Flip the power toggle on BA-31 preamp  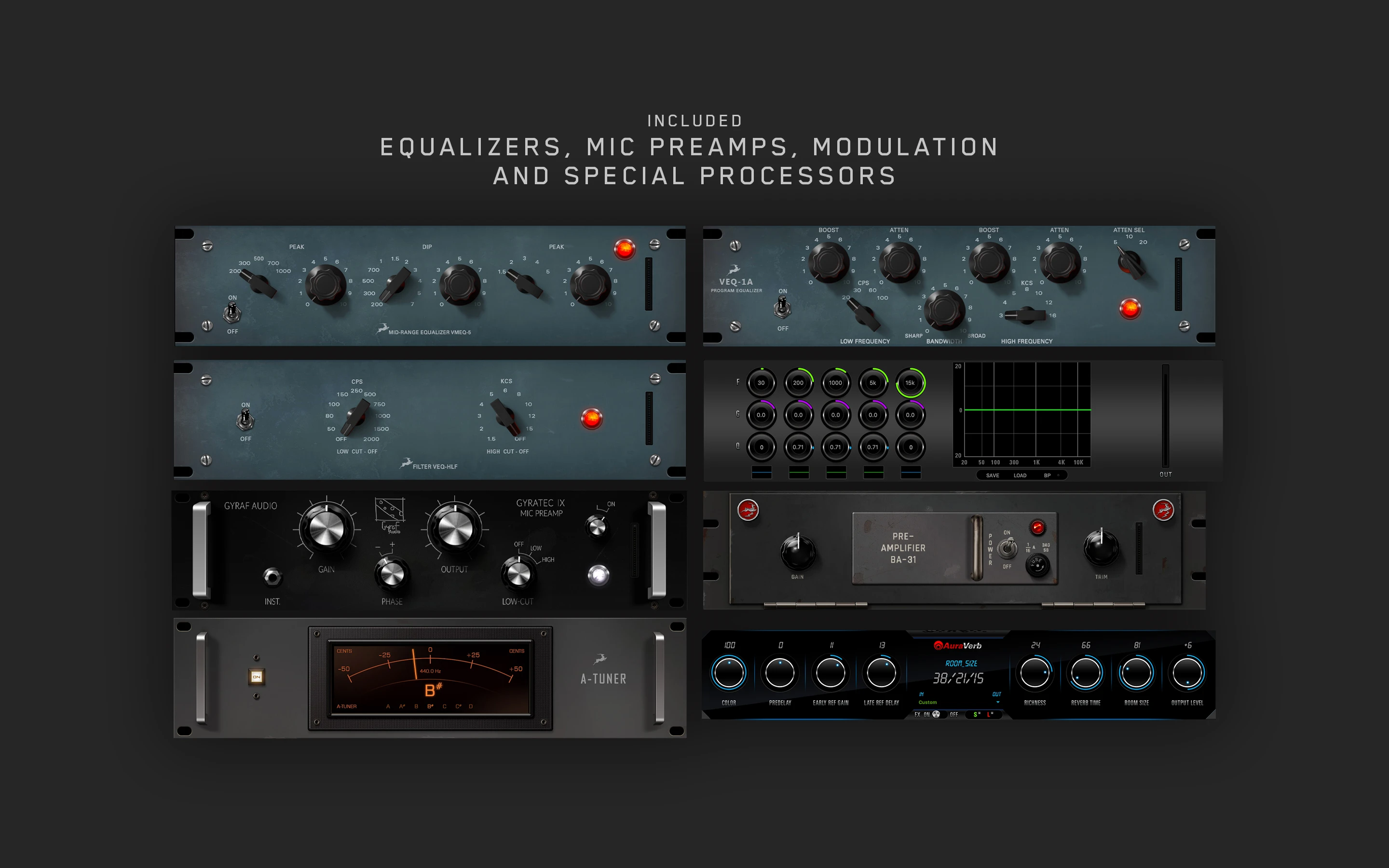1007,549
